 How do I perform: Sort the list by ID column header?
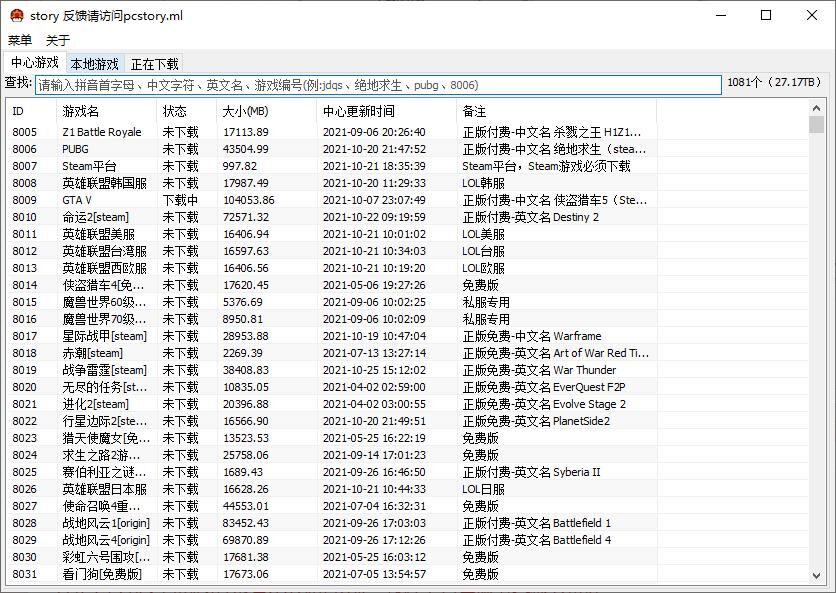coord(30,111)
